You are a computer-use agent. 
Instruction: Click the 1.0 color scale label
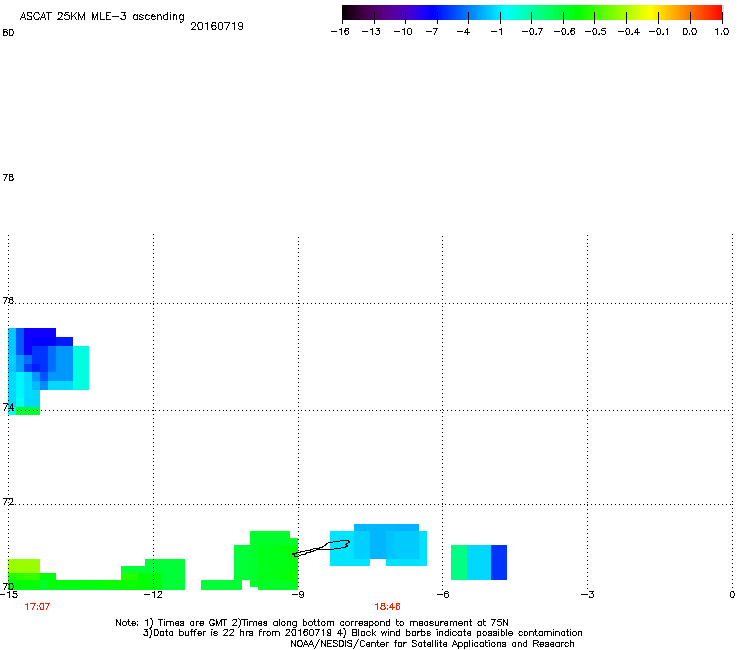(722, 32)
